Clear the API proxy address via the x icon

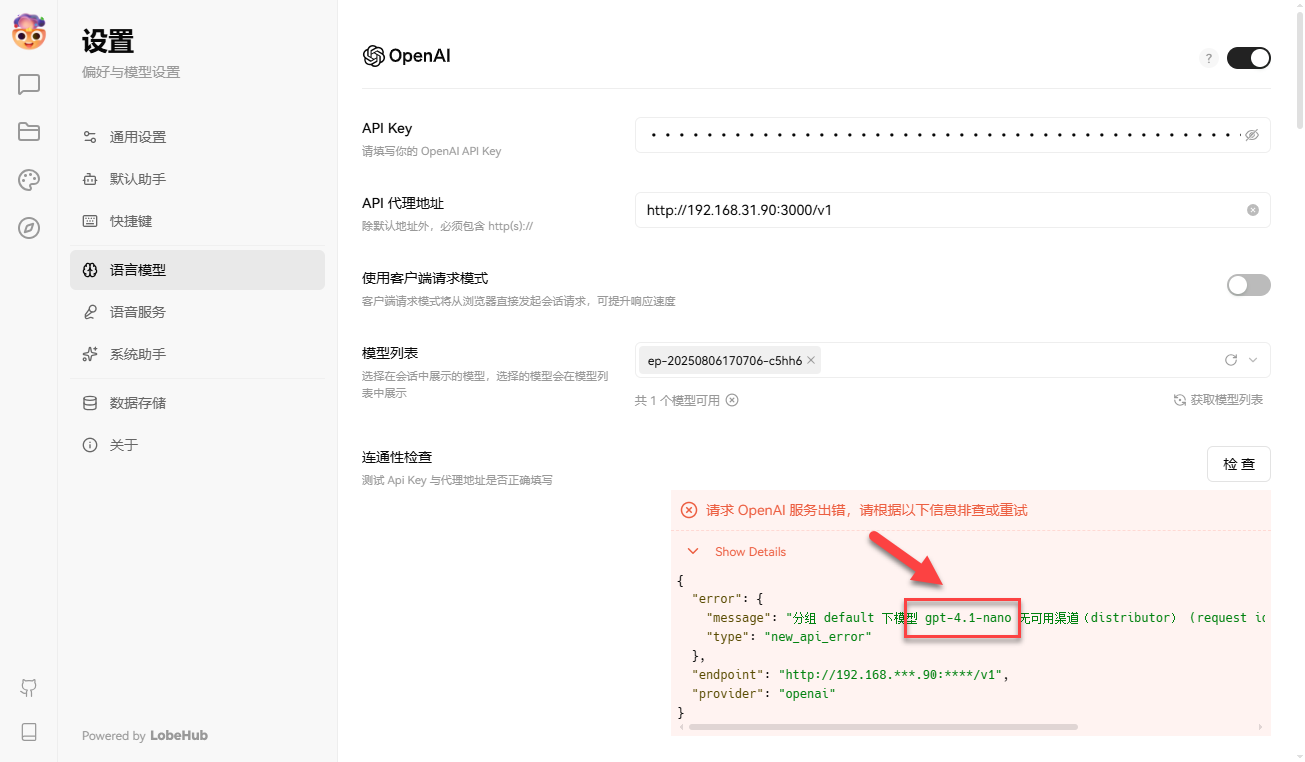click(x=1252, y=210)
